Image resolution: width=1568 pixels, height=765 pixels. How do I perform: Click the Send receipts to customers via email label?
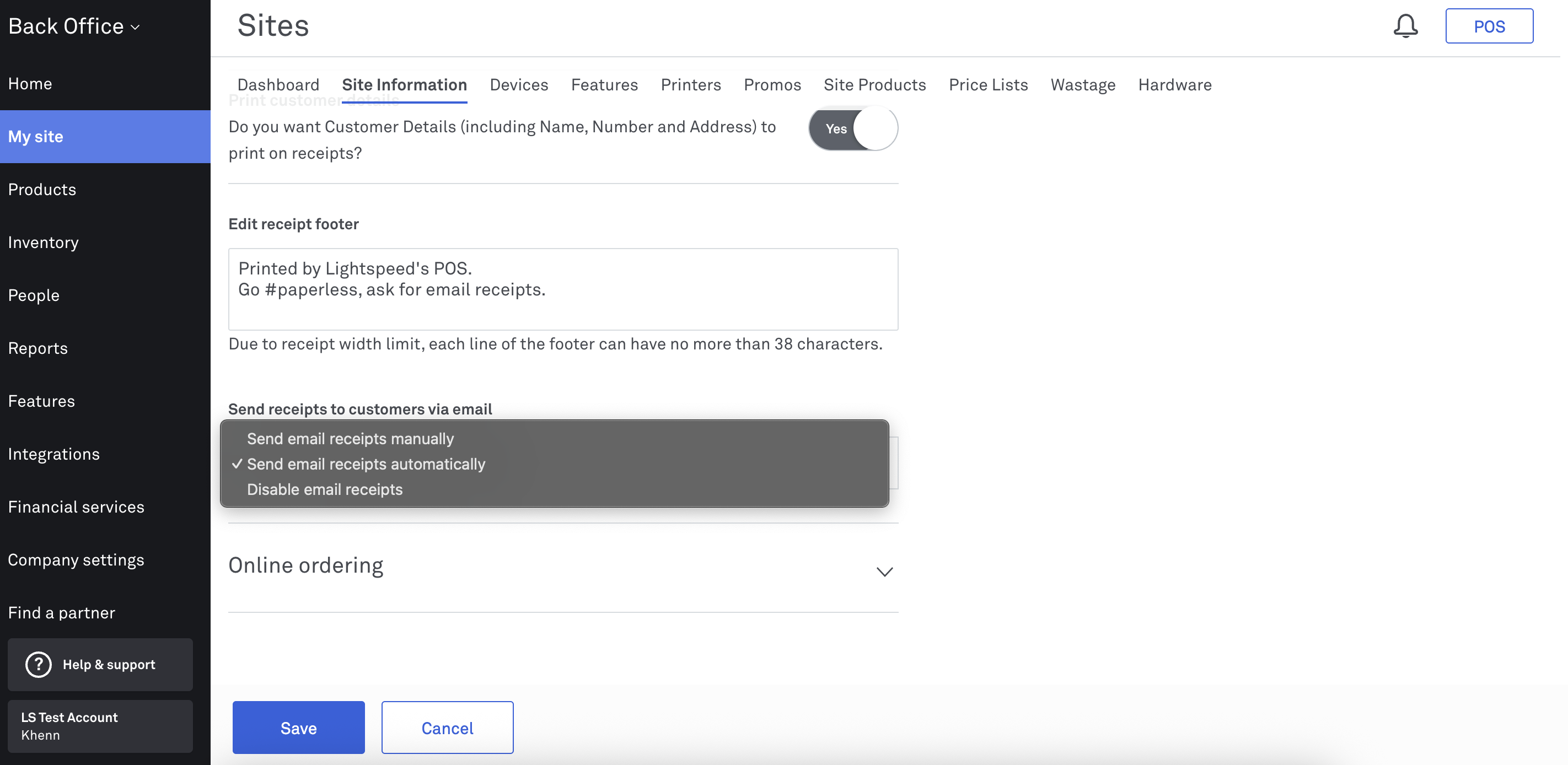359,409
